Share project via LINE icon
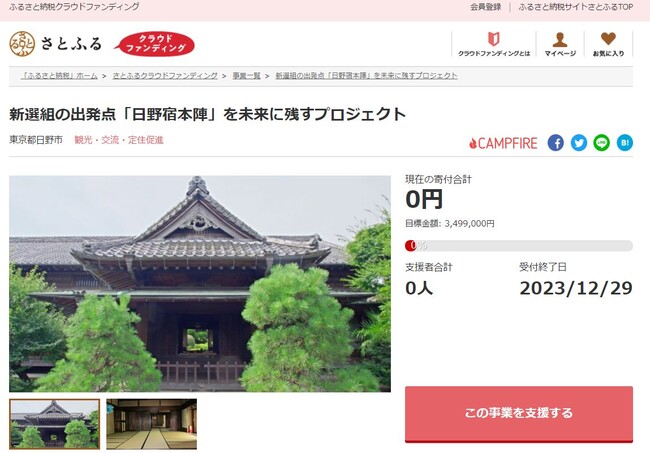Image resolution: width=650 pixels, height=453 pixels. tap(601, 143)
